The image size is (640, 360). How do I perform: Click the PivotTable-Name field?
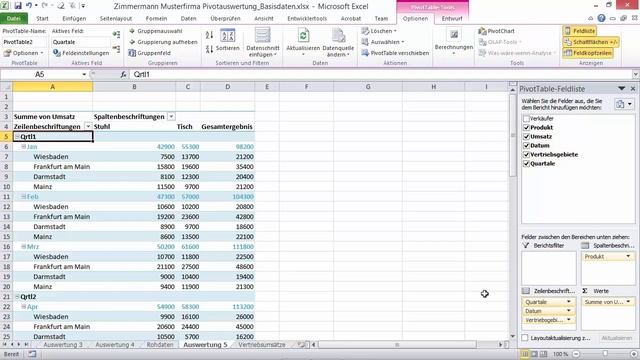pos(23,42)
